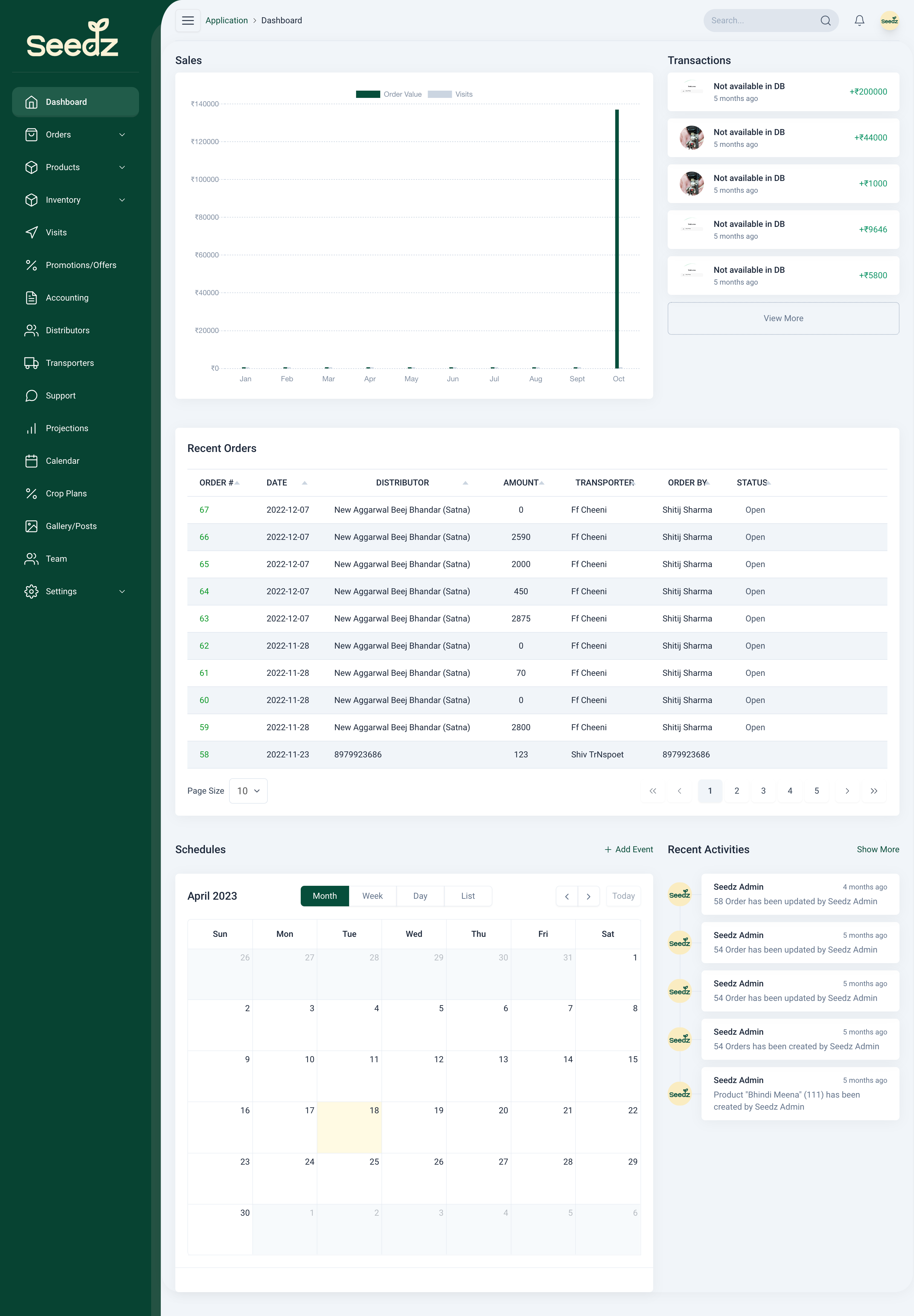Sort by ORDER # column arrow

[x=237, y=483]
